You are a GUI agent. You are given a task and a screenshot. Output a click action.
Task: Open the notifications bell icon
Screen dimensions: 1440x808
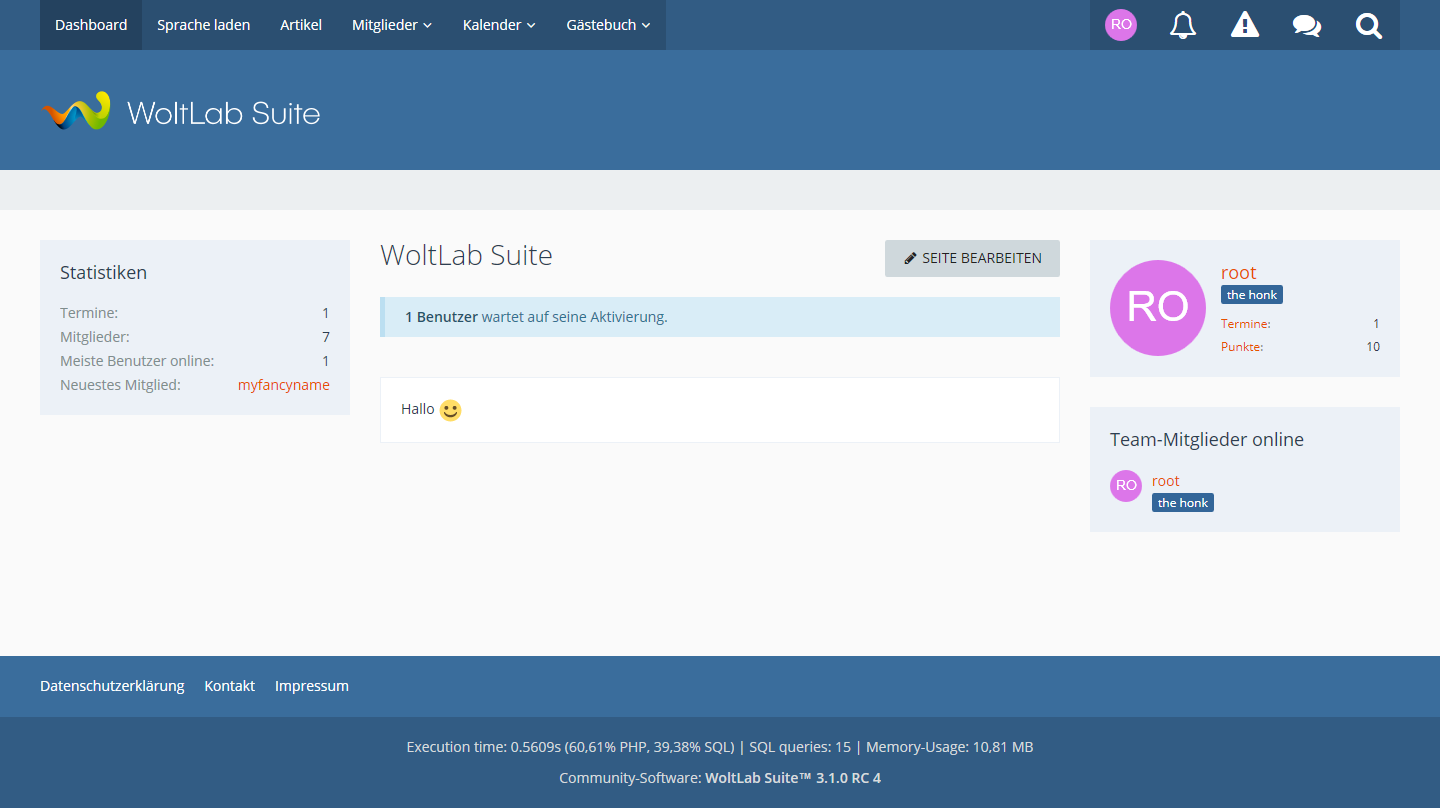[1183, 25]
